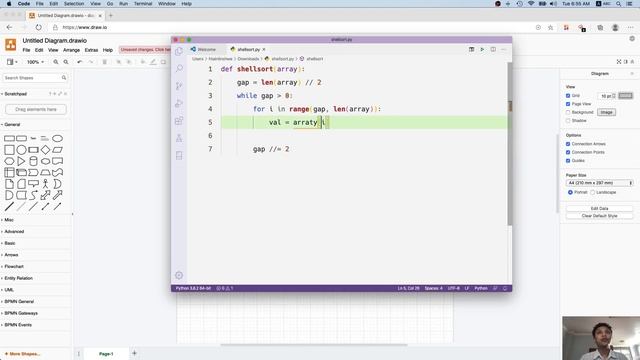Open the Terminal menu in macOS menu bar
Image resolution: width=640 pixels, height=360 pixels.
(143, 4)
